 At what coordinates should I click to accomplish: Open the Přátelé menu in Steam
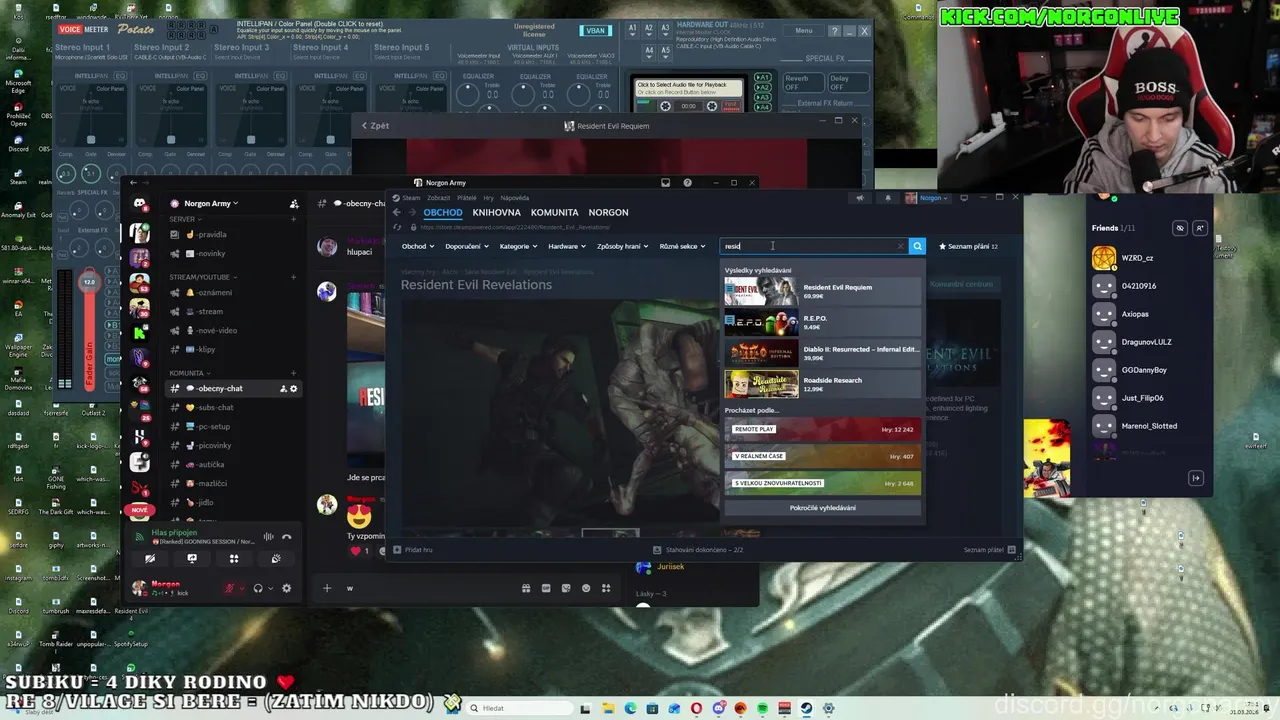(467, 198)
